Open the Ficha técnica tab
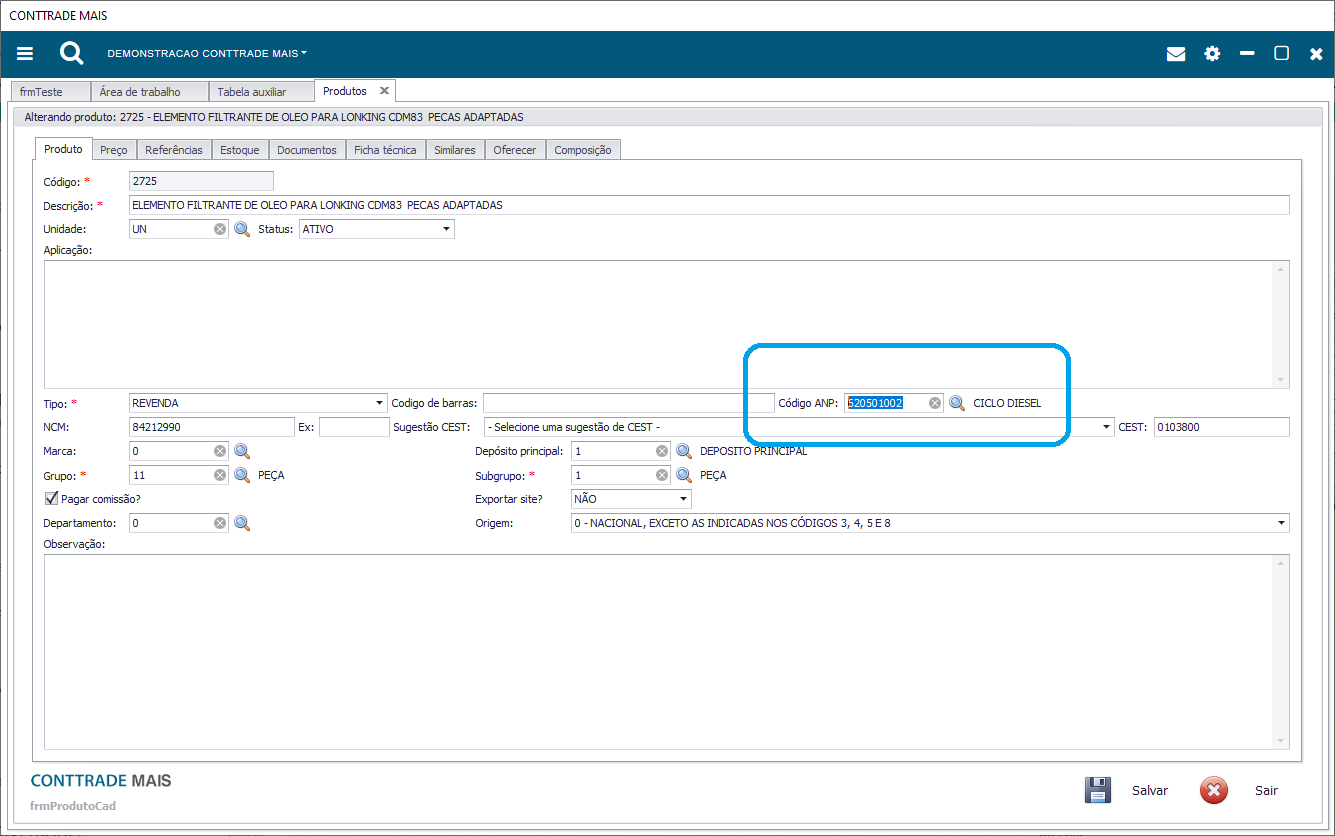The height and width of the screenshot is (836, 1335). pos(385,150)
